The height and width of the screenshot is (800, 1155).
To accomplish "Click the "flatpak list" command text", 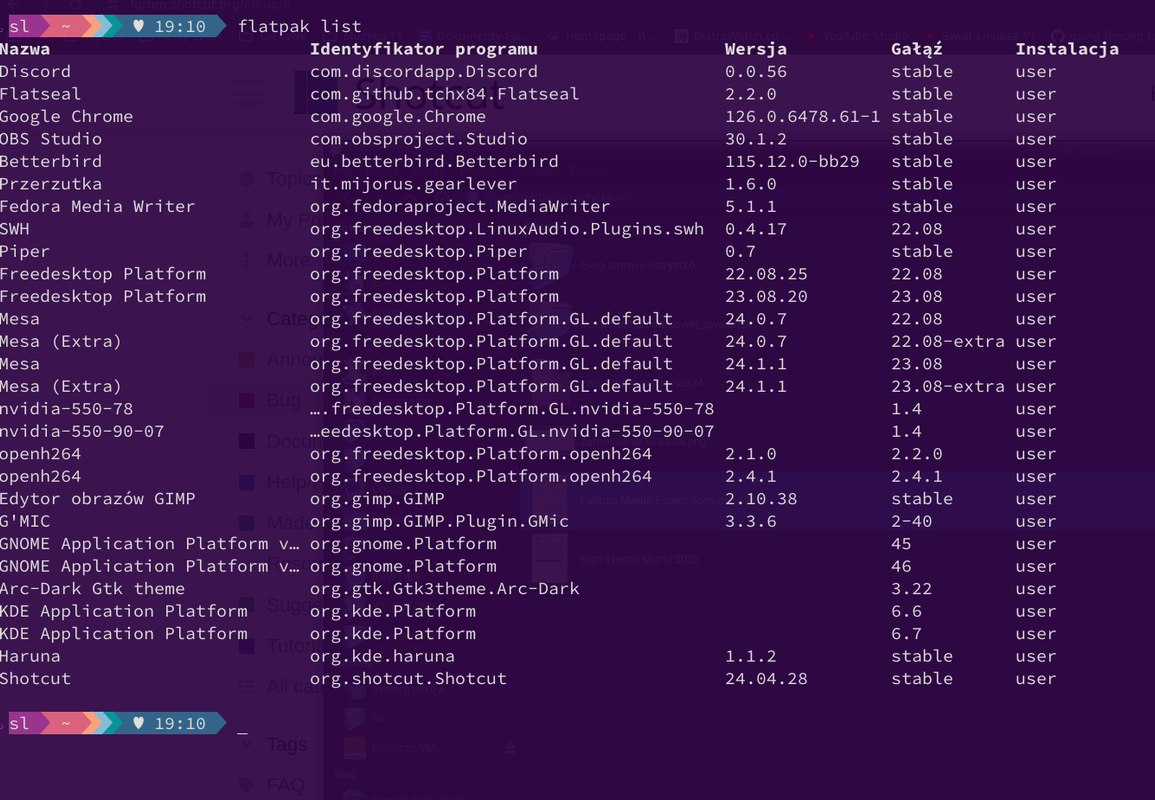I will (299, 27).
